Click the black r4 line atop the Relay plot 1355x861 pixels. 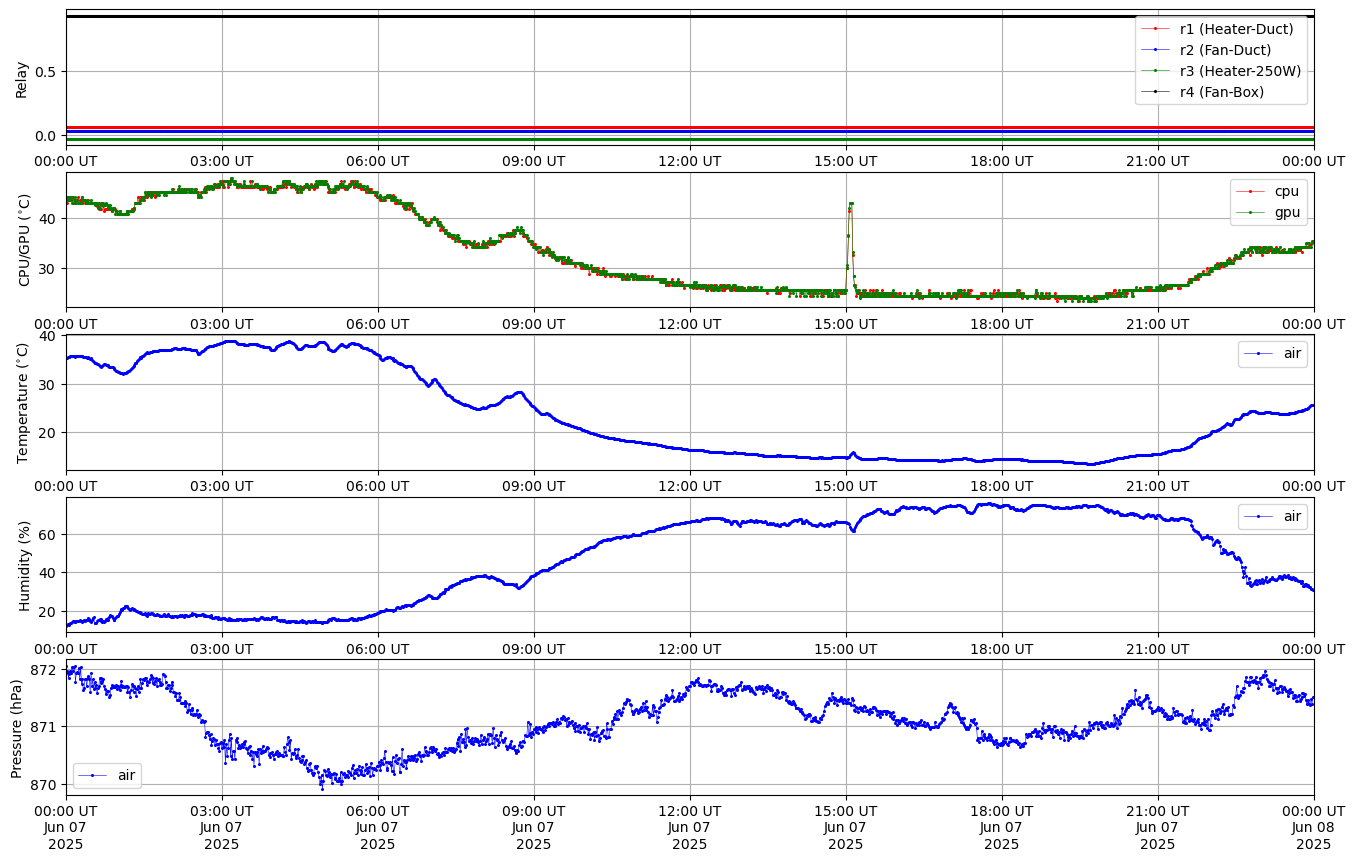coord(690,16)
